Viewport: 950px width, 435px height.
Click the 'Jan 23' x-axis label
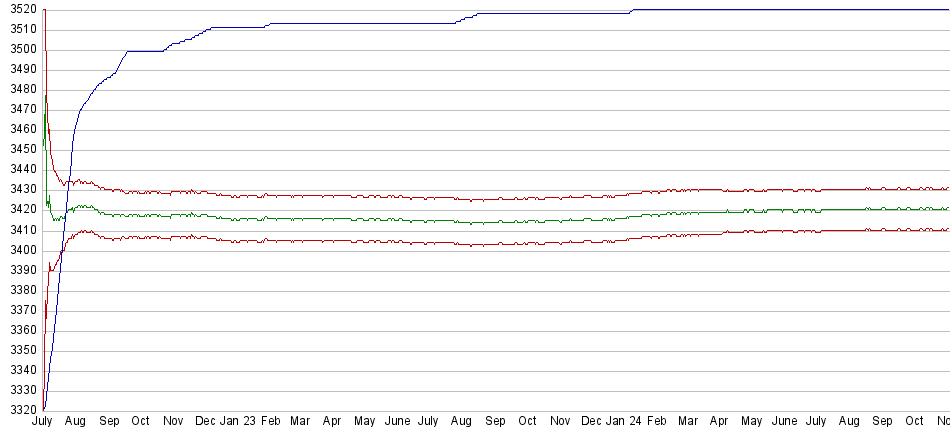tap(238, 422)
